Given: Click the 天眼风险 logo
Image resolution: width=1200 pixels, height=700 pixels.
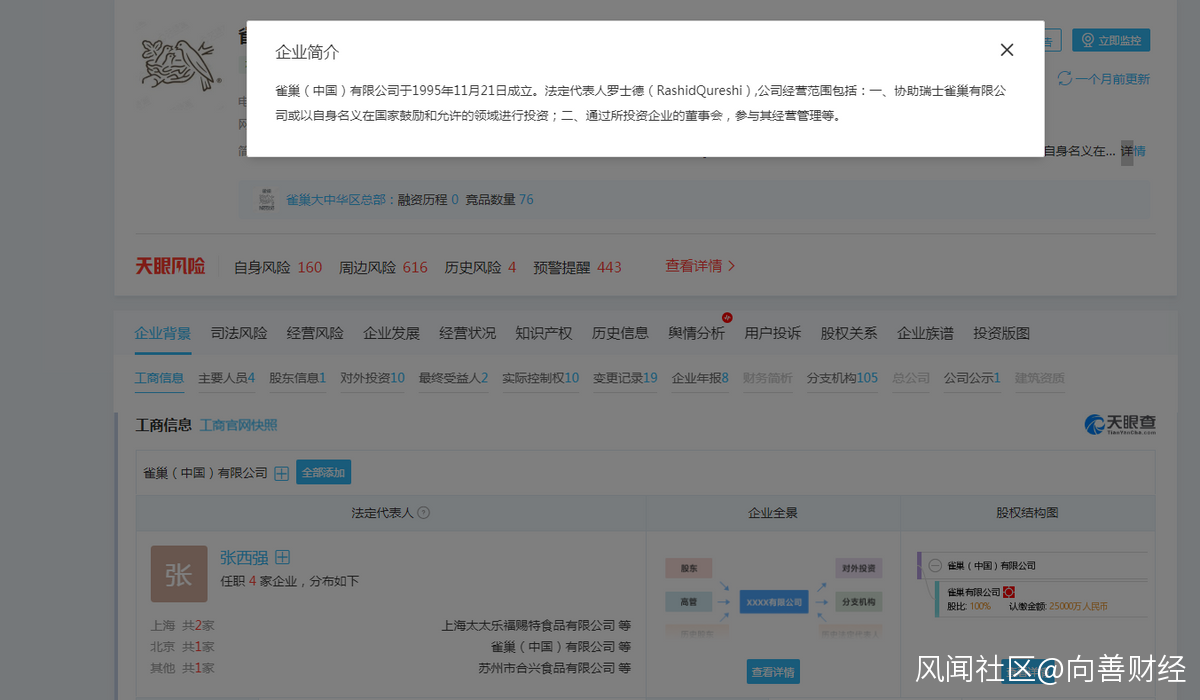Looking at the screenshot, I should [170, 266].
